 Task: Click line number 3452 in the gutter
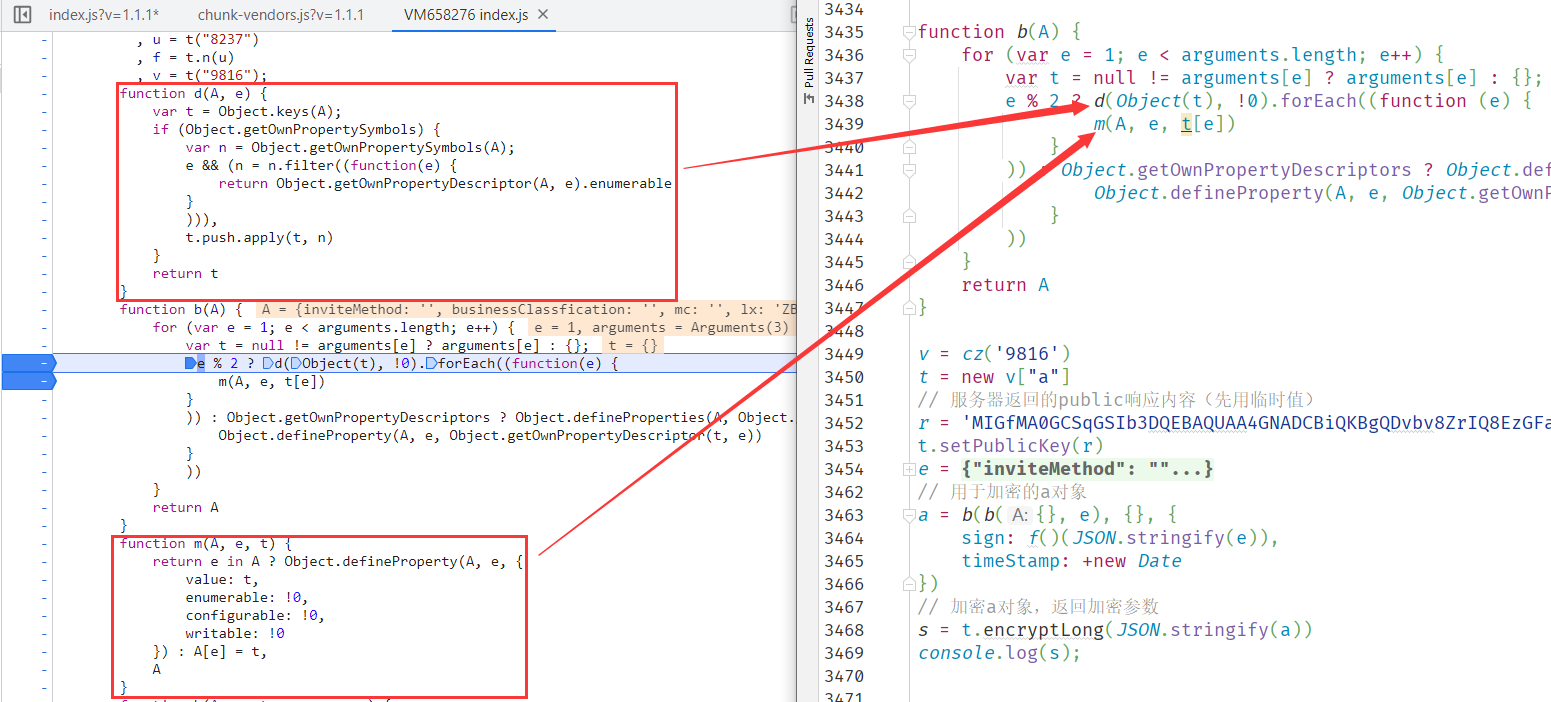(x=843, y=423)
